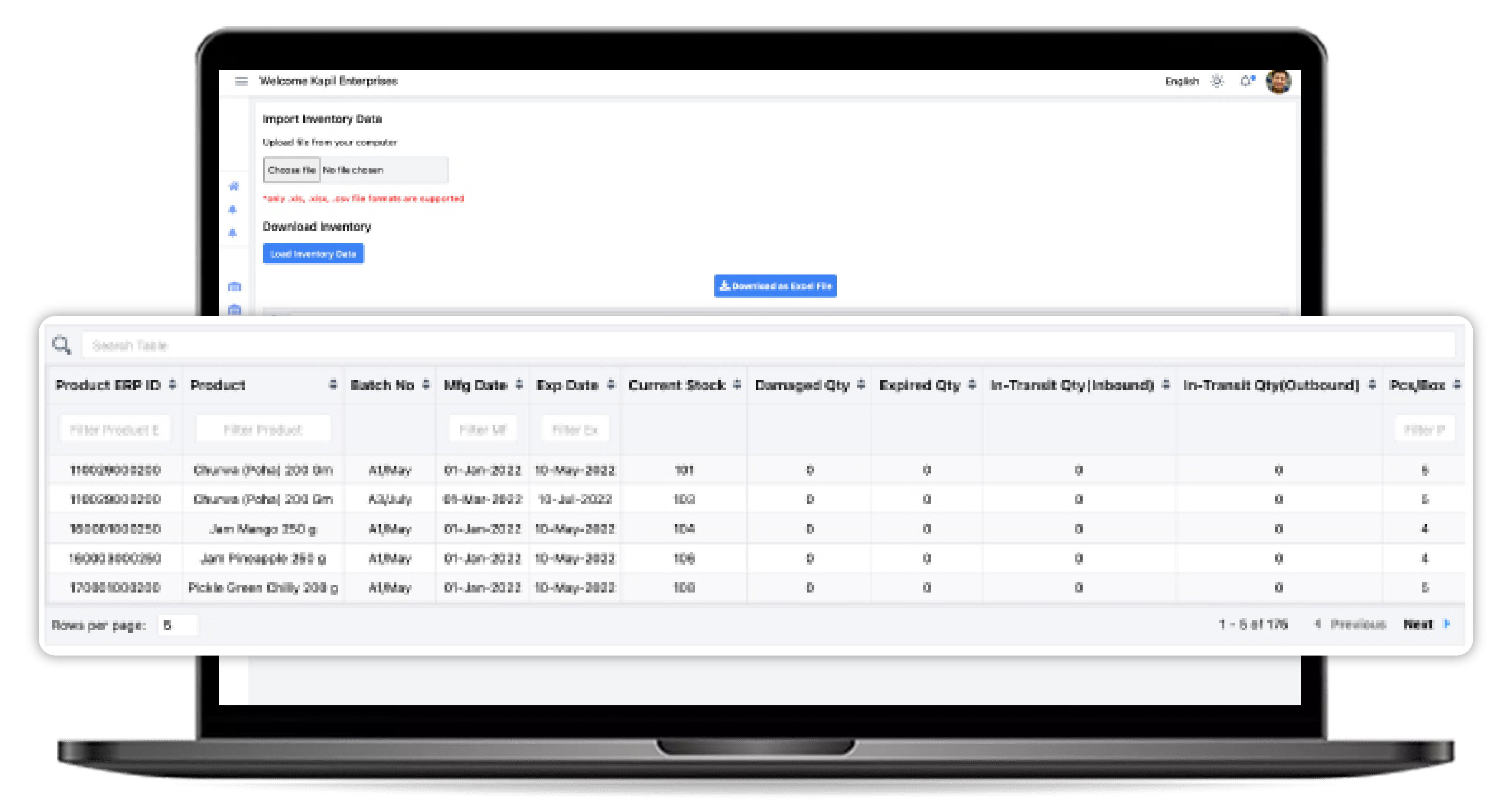Viewport: 1512px width, 812px height.
Task: Click the Choose file button
Action: (x=291, y=170)
